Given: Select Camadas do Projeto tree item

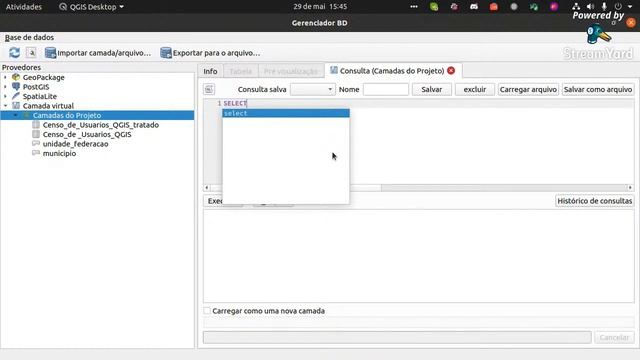Looking at the screenshot, I should pos(67,115).
